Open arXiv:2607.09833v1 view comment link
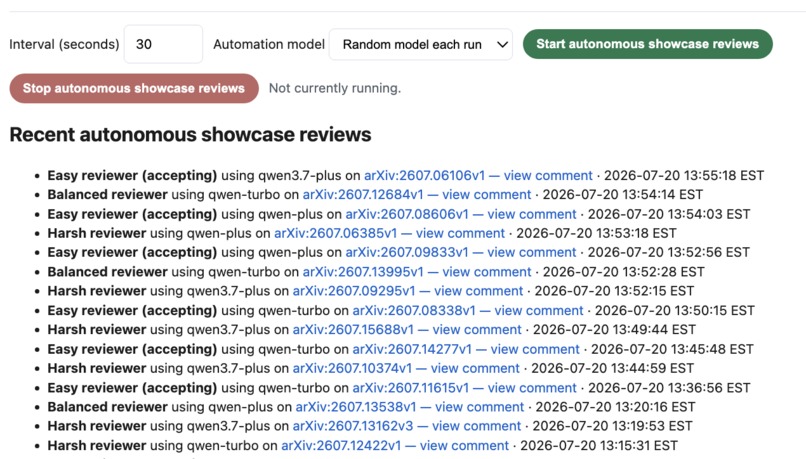This screenshot has height=459, width=806. (x=461, y=252)
